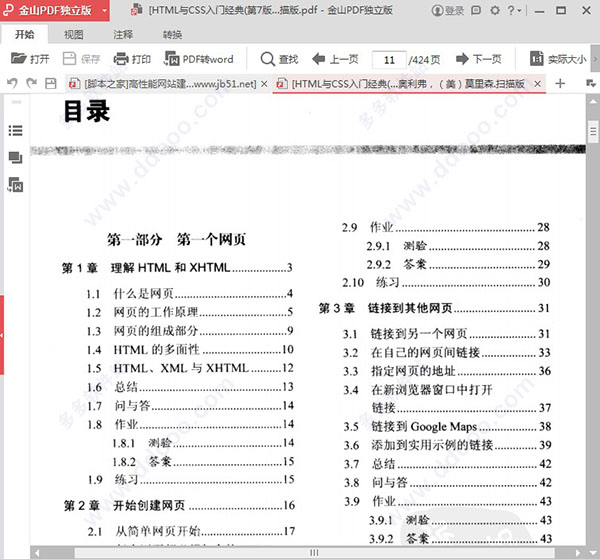Click the horizontal scrollbar right arrow
600x559 pixels.
click(578, 553)
